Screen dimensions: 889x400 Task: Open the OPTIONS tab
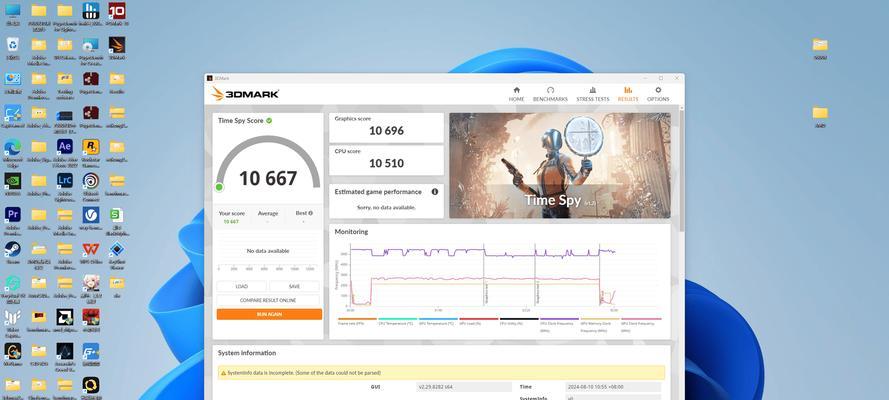coord(658,94)
